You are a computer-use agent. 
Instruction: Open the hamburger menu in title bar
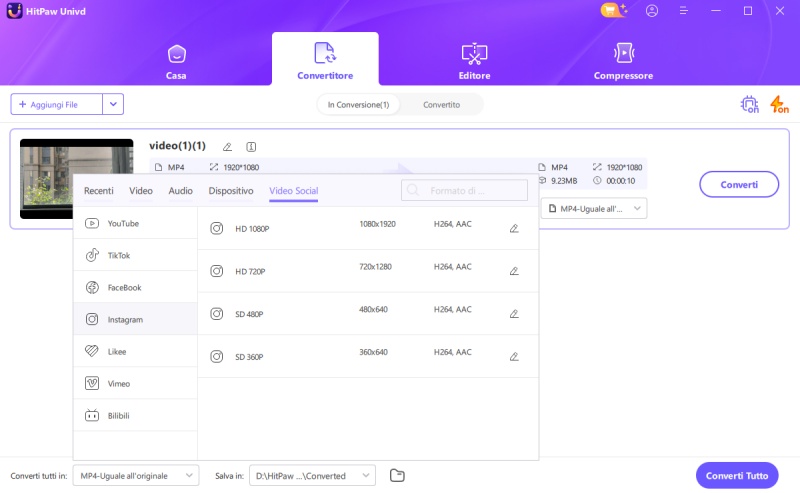click(x=684, y=11)
